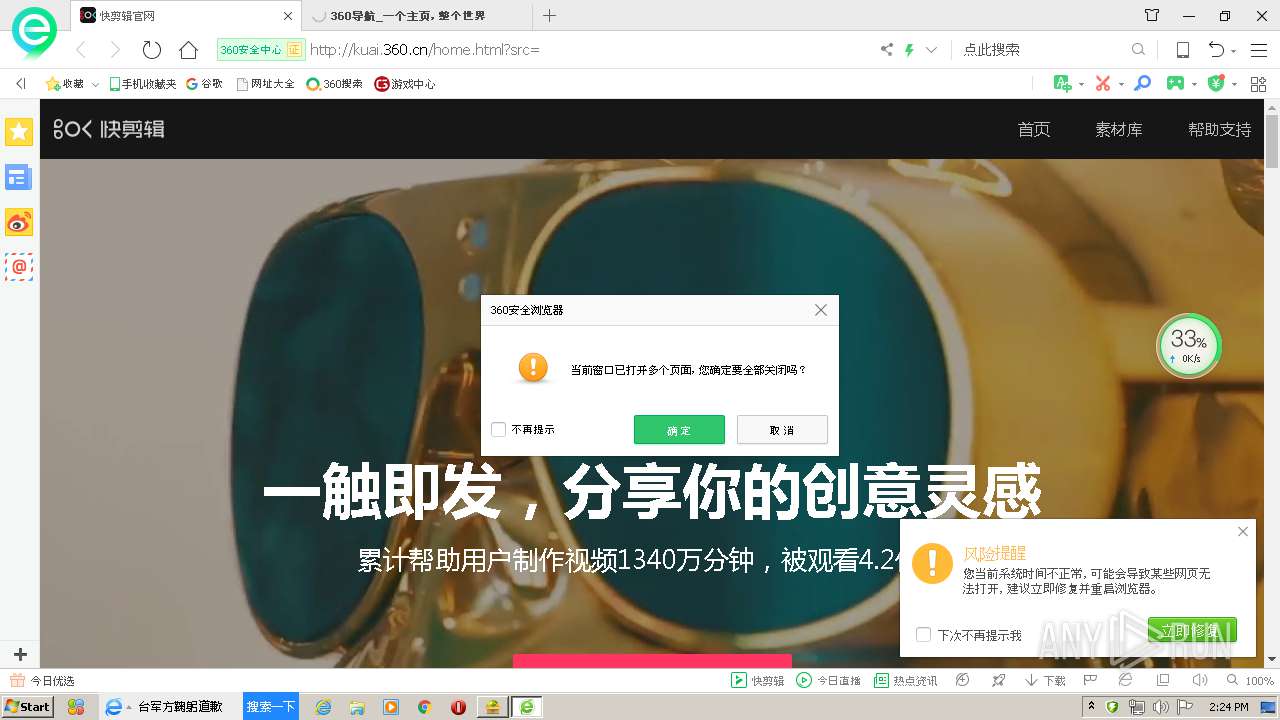Screen dimensions: 1280x720
Task: Click the 100% zoom level control
Action: [1250, 681]
